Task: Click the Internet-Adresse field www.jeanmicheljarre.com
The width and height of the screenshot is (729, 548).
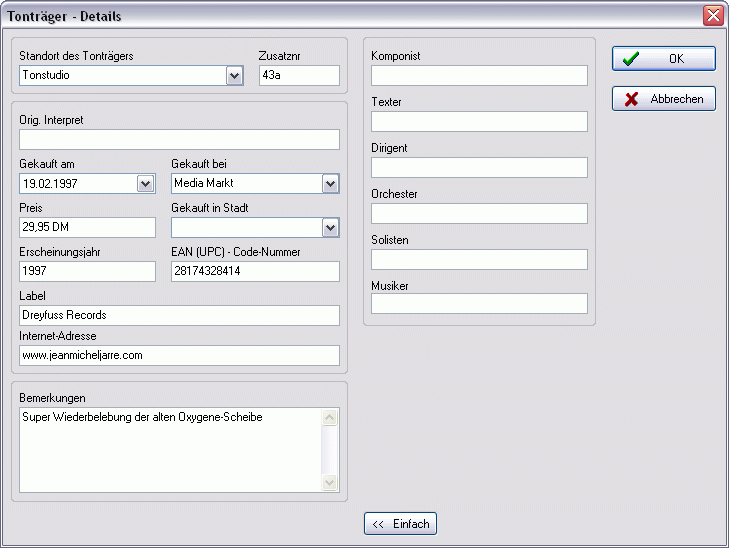Action: tap(179, 355)
